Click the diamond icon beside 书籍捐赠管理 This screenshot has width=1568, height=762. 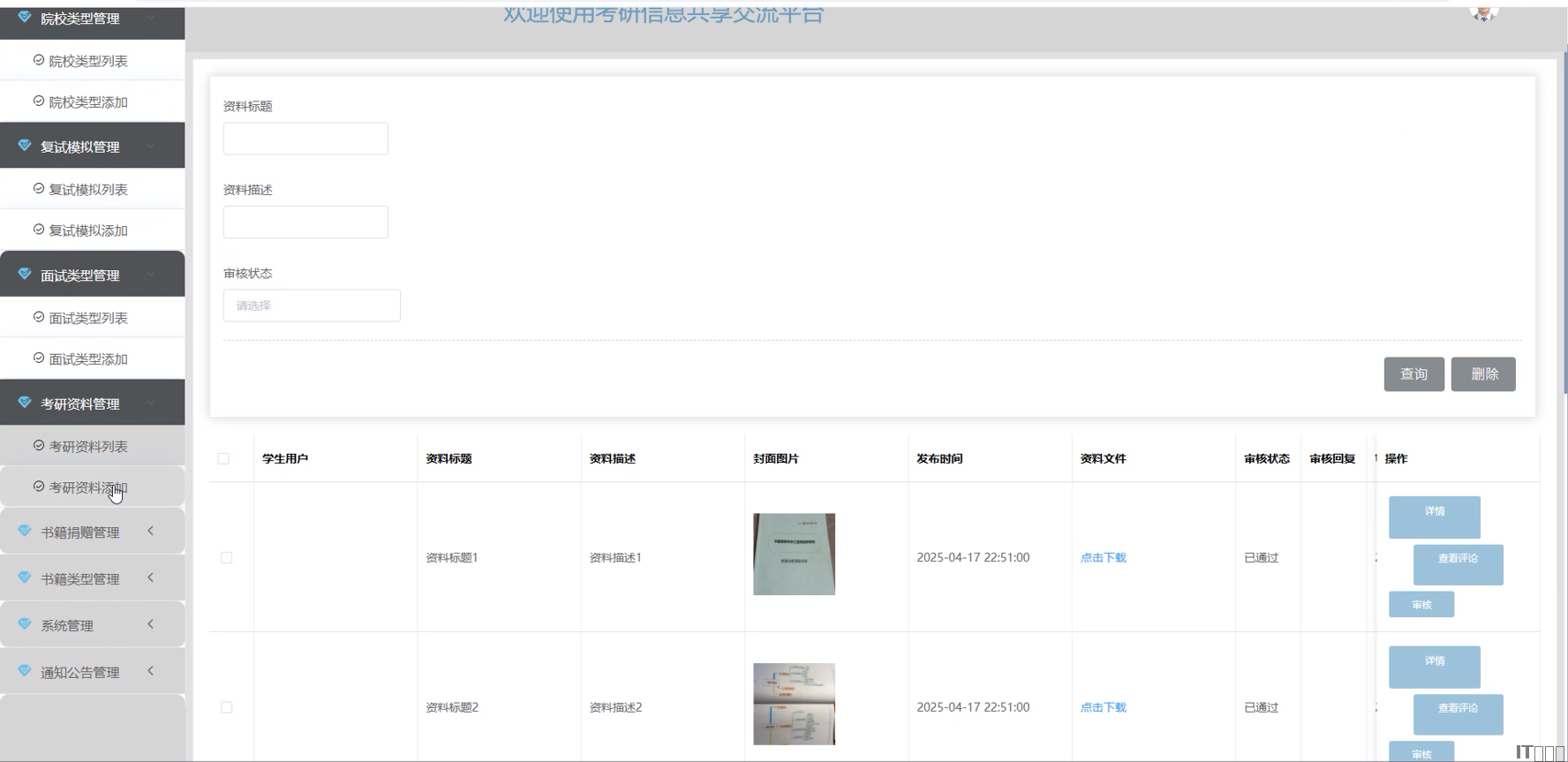pyautogui.click(x=25, y=532)
